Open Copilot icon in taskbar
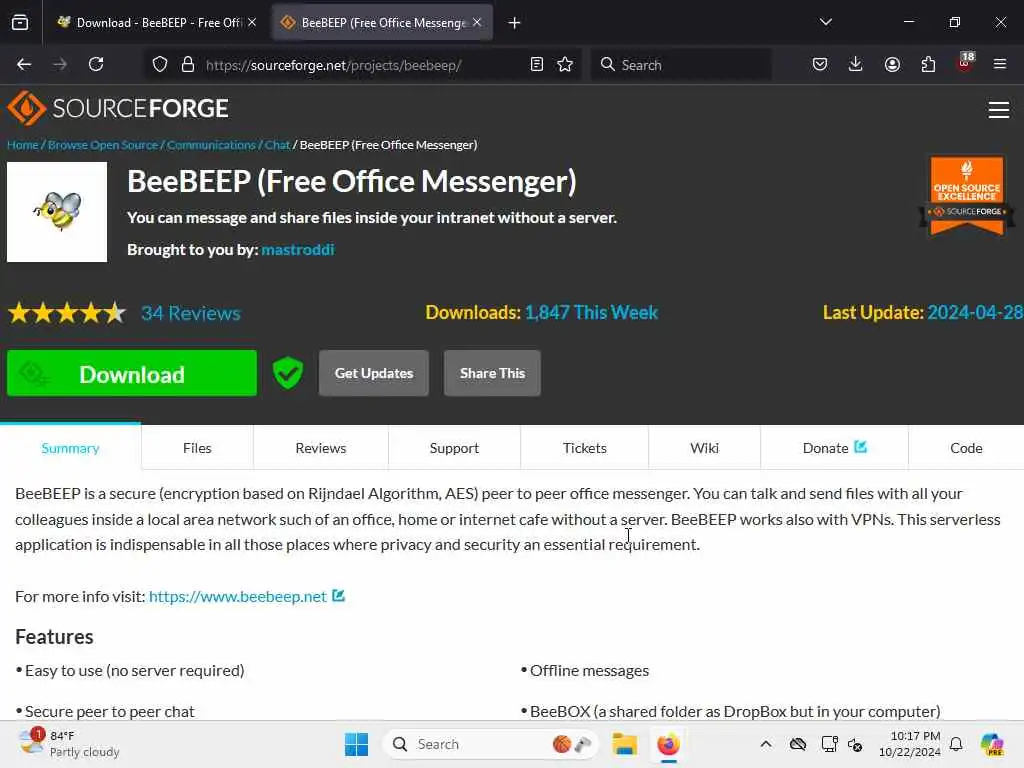This screenshot has height=768, width=1024. [x=992, y=744]
